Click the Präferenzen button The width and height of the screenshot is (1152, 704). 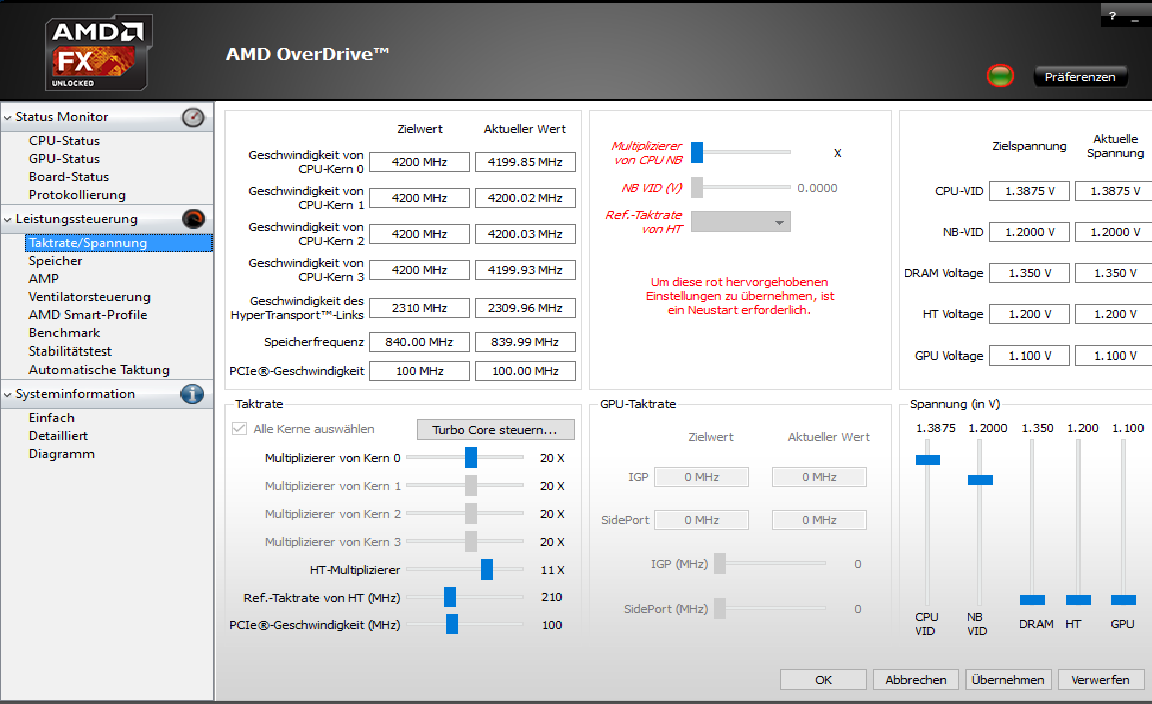click(1080, 76)
